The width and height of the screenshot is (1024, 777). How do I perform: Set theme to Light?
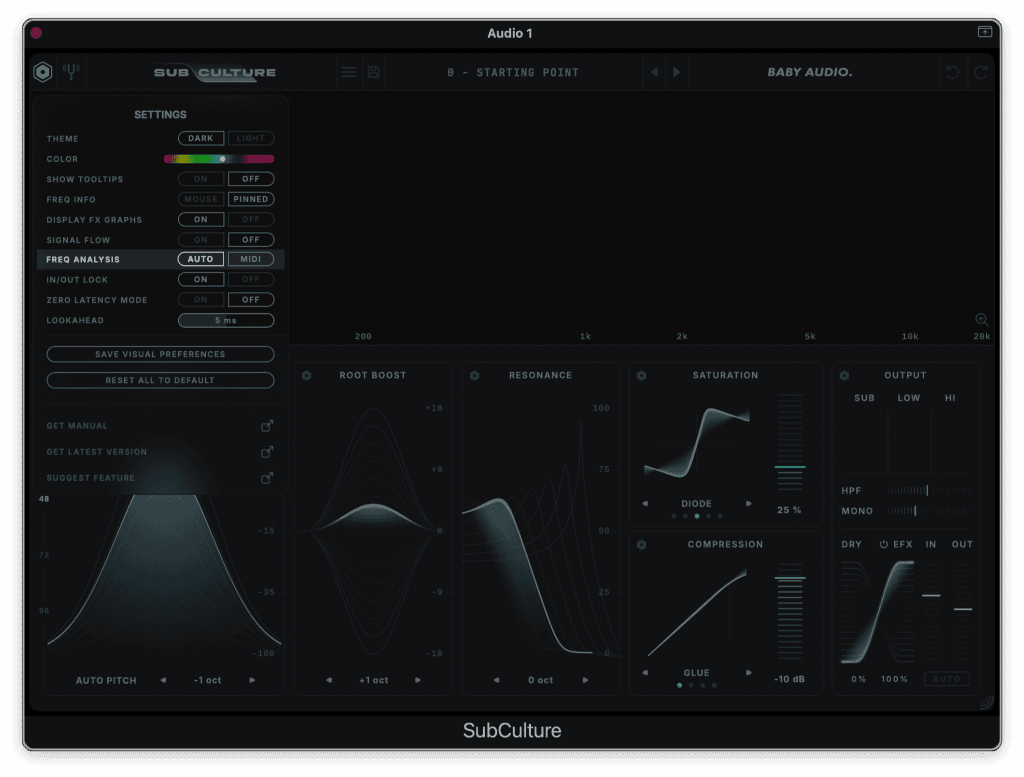(x=251, y=138)
